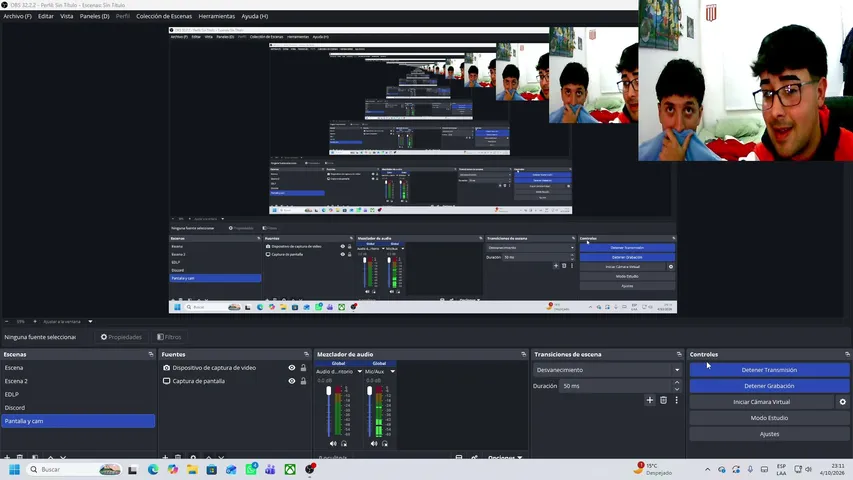Click the monitor icon of Captura de pantalla
Screen dimensions: 853x480
coord(166,381)
